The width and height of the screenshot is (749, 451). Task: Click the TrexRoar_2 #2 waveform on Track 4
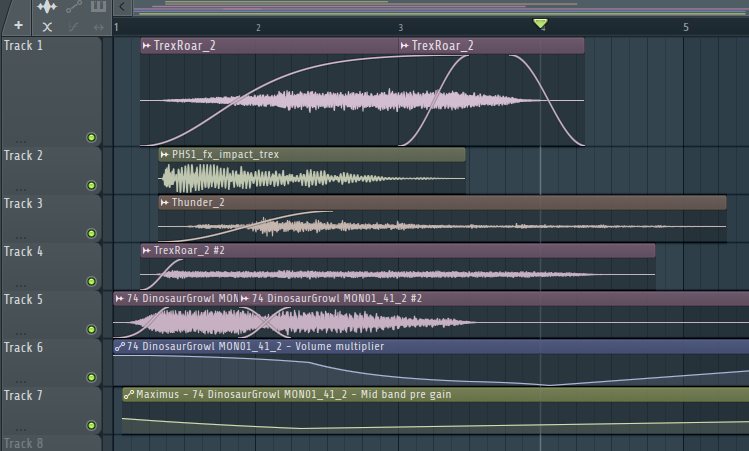click(x=397, y=274)
